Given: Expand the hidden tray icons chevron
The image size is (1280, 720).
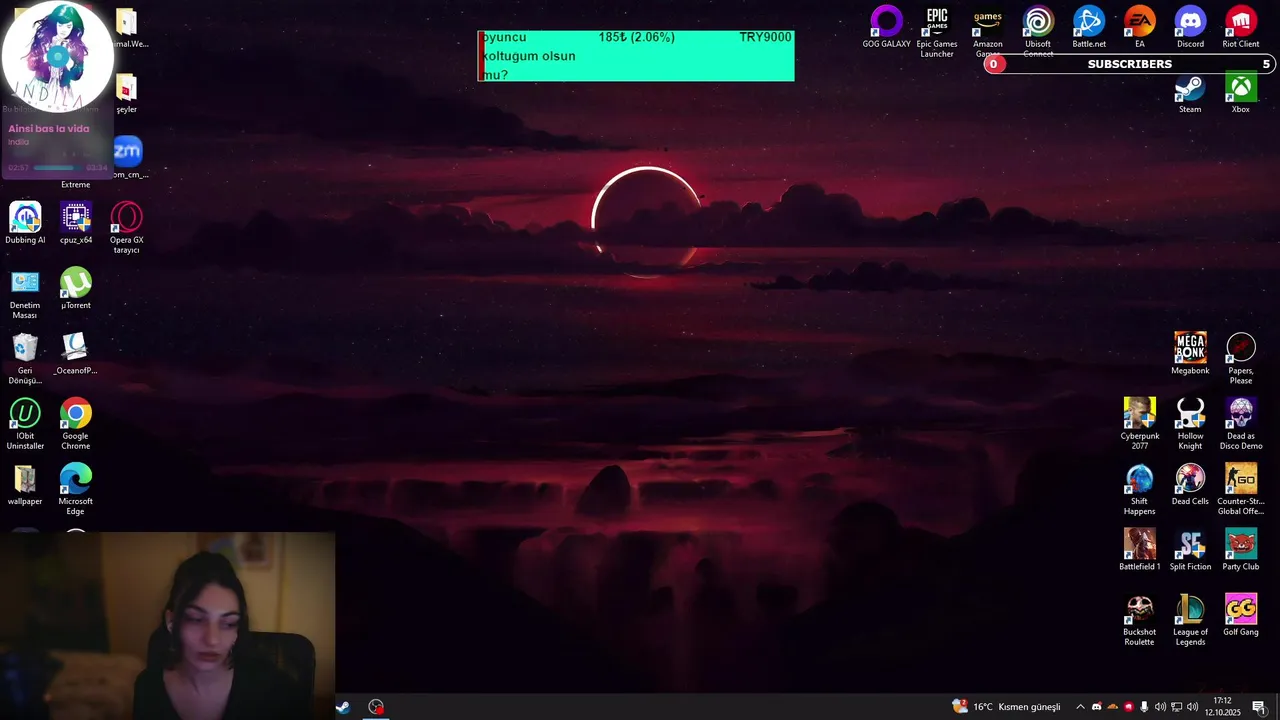Looking at the screenshot, I should pyautogui.click(x=1080, y=707).
